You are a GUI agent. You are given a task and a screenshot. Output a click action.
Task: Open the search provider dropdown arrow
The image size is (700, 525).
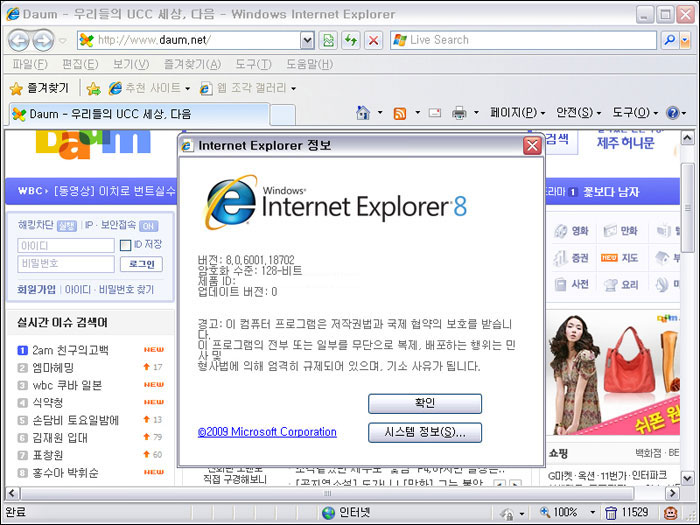pos(685,41)
